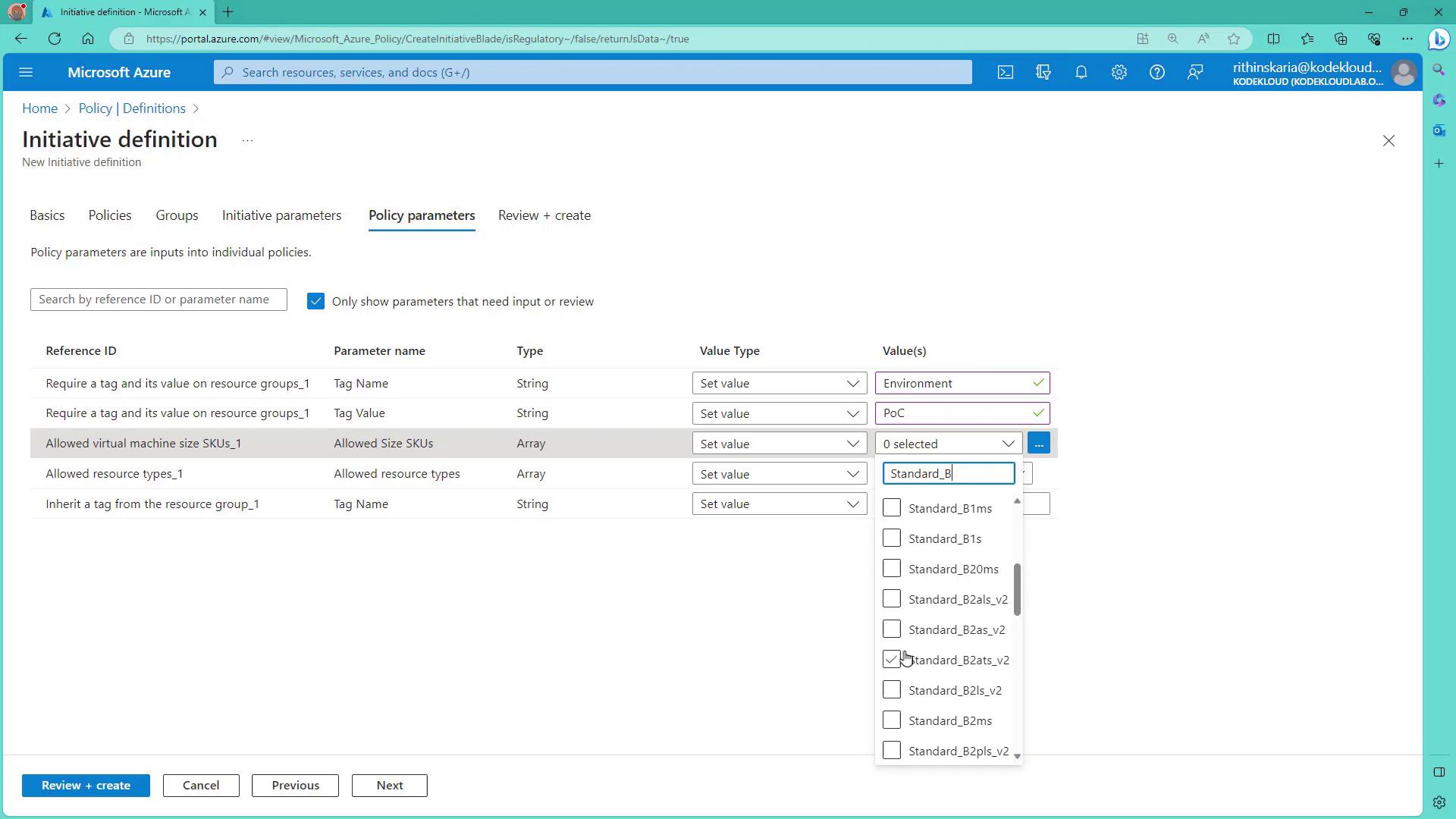Image resolution: width=1456 pixels, height=819 pixels.
Task: Uncheck the Standard_B2ats_v2 size option
Action: pos(892,660)
